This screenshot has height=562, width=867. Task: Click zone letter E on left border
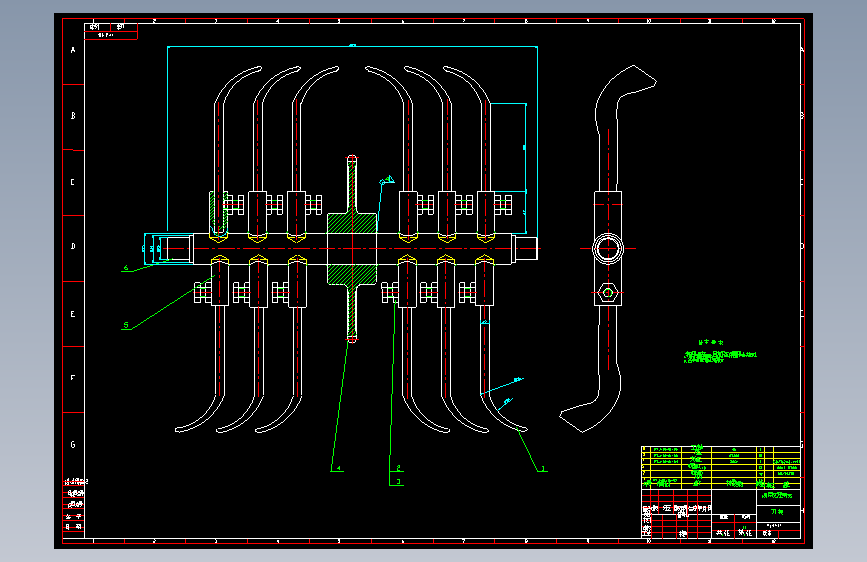tap(73, 314)
